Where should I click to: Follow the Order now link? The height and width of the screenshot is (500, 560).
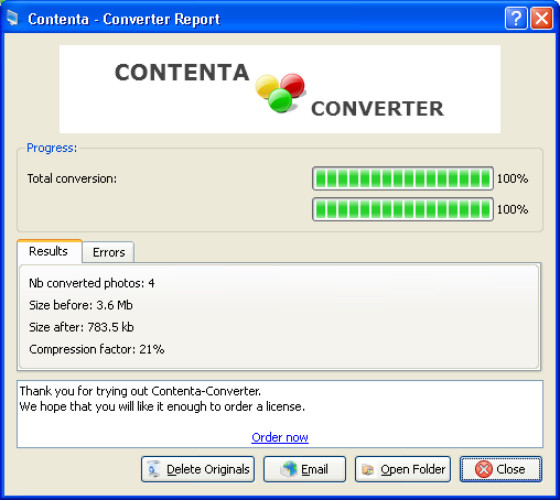coord(280,437)
